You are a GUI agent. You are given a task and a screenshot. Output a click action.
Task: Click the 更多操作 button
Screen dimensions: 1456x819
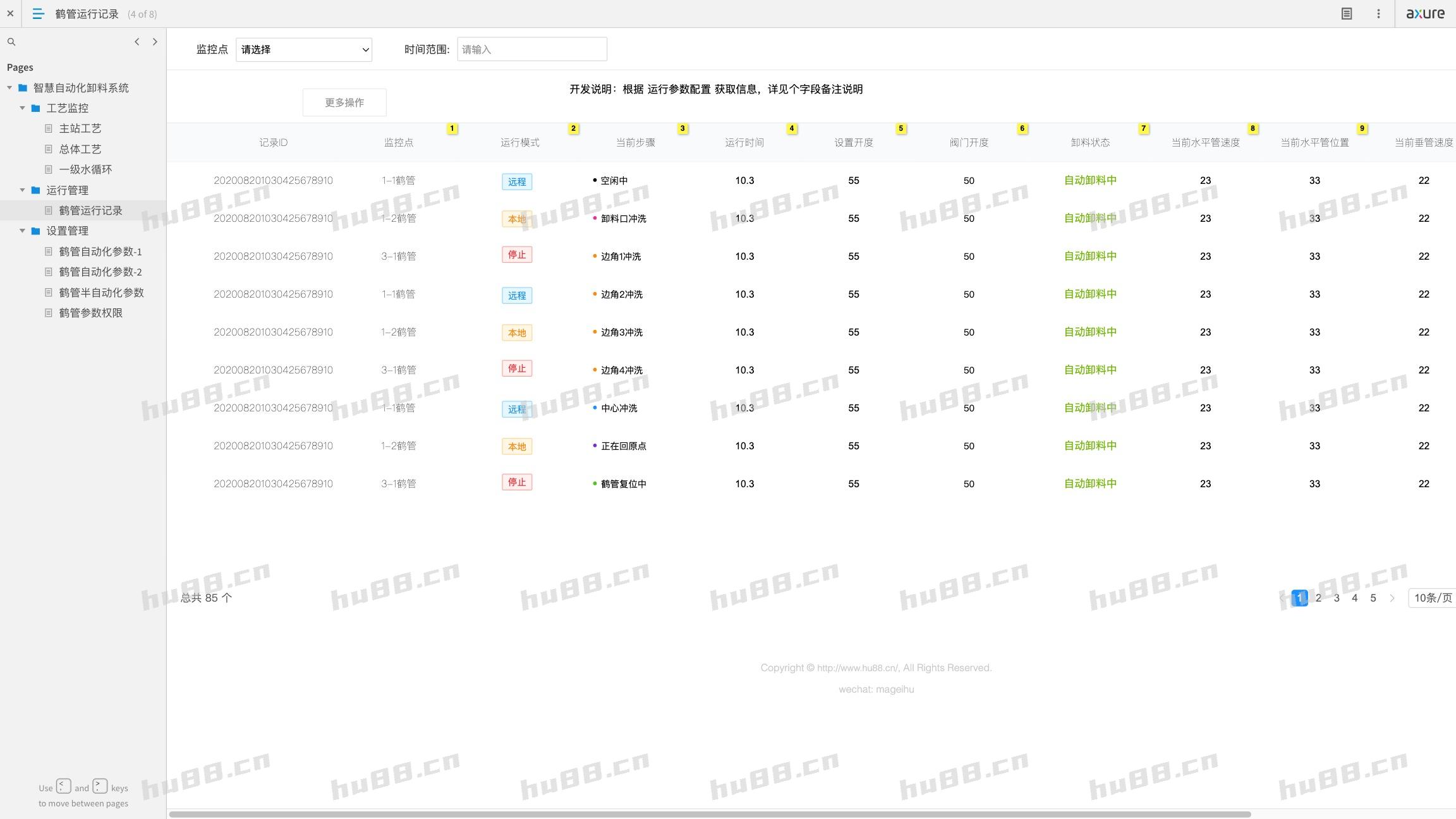tap(344, 102)
